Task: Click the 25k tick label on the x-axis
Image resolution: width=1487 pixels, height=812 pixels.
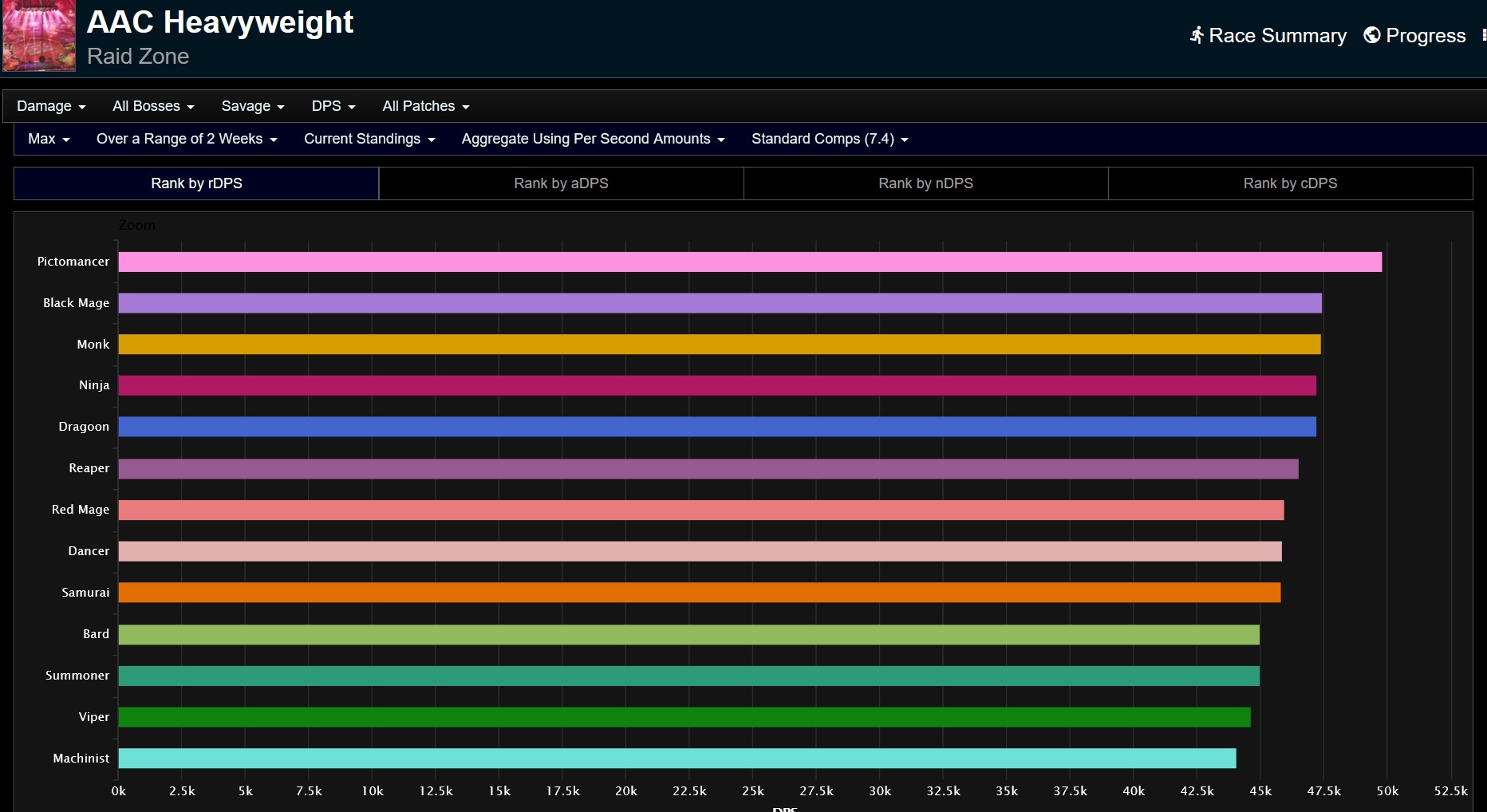Action: tap(753, 791)
